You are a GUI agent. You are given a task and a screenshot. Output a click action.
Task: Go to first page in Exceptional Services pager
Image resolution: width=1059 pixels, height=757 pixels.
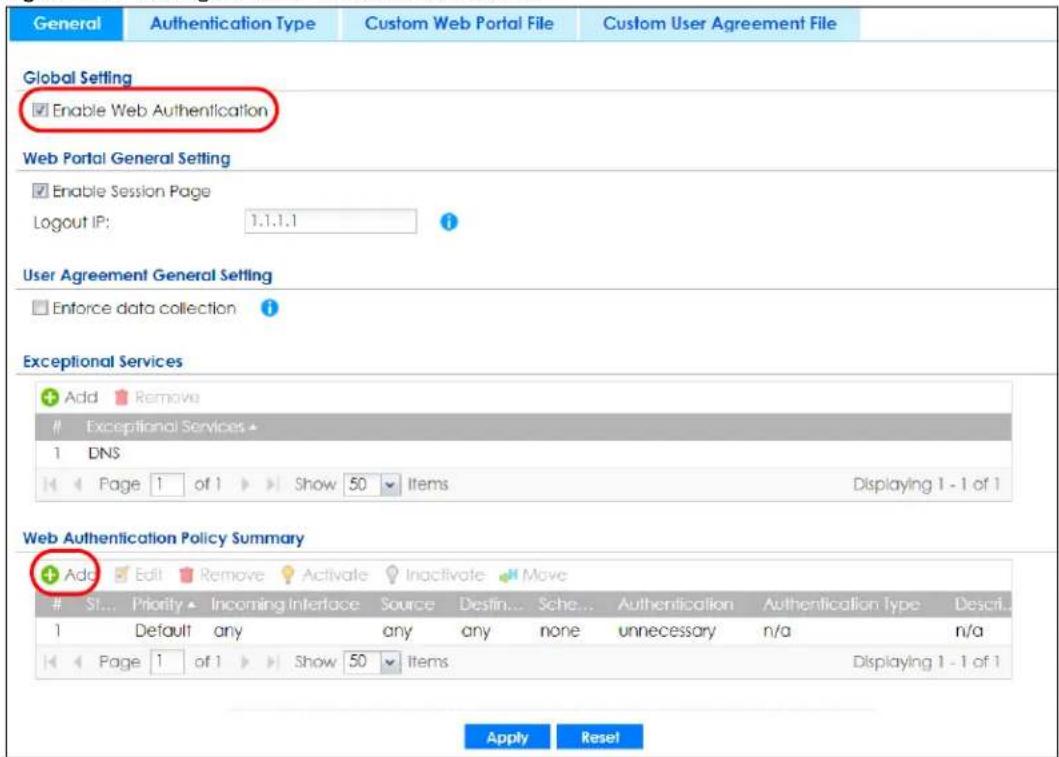pyautogui.click(x=50, y=484)
